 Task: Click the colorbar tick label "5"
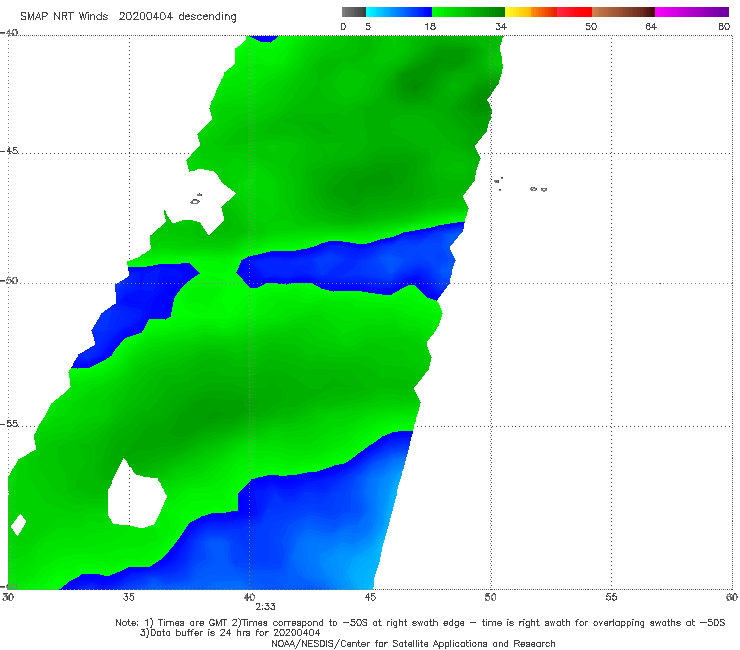(368, 26)
